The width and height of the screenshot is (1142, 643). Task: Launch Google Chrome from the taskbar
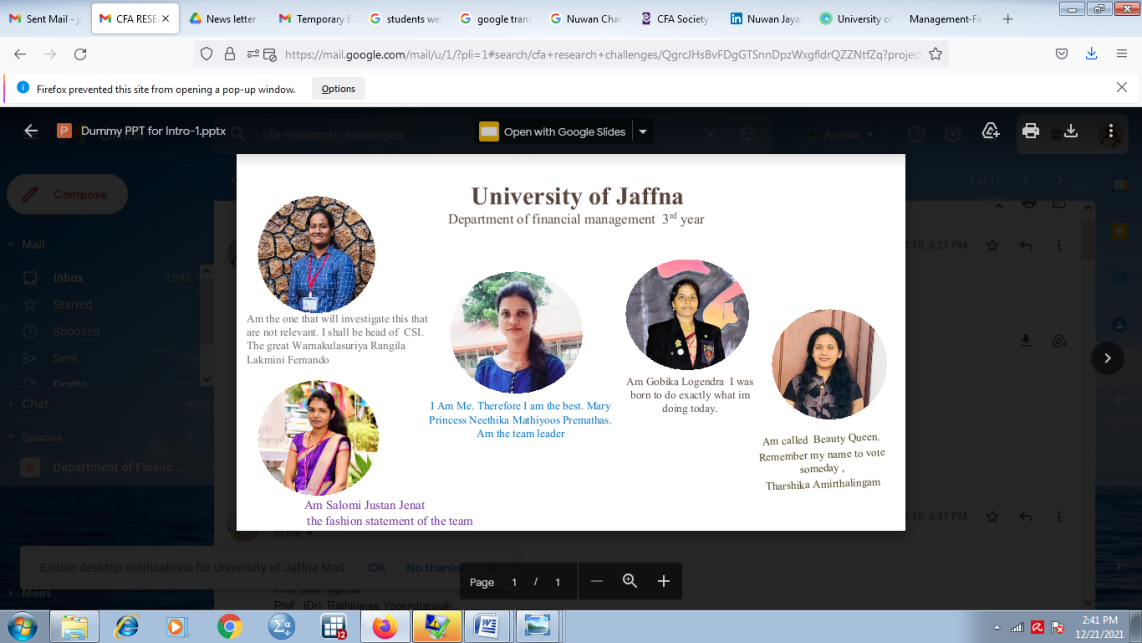[x=230, y=627]
